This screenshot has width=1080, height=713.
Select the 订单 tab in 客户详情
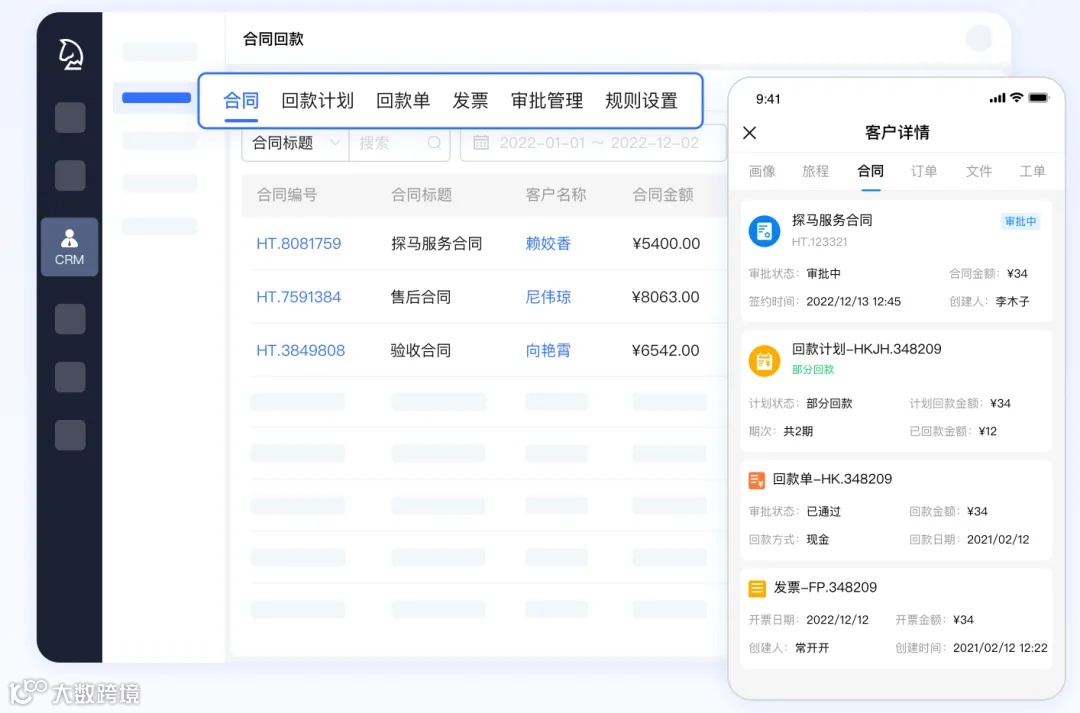[923, 171]
